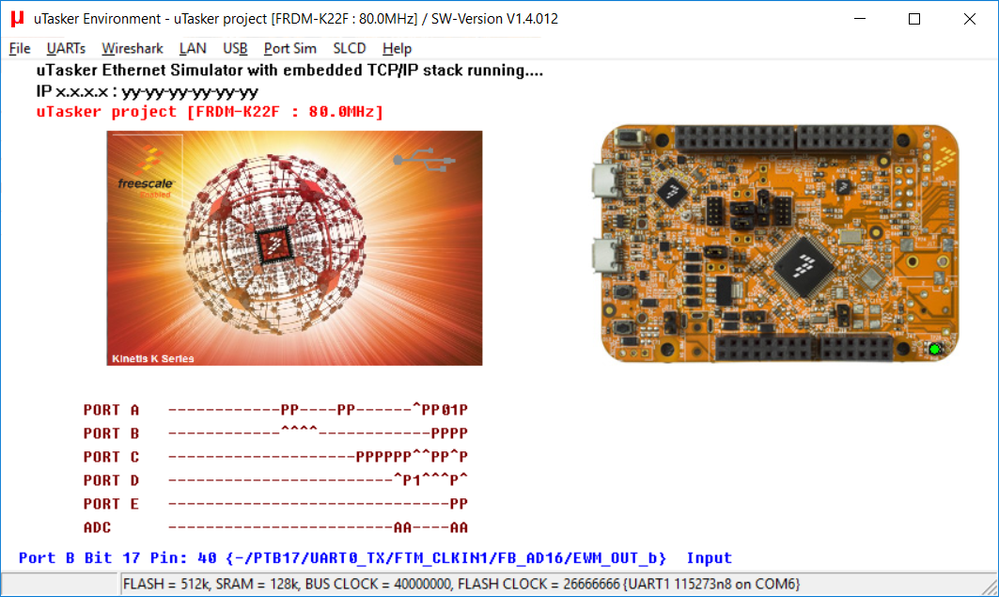999x597 pixels.
Task: Click the lower USB connector on the board
Action: coord(606,257)
